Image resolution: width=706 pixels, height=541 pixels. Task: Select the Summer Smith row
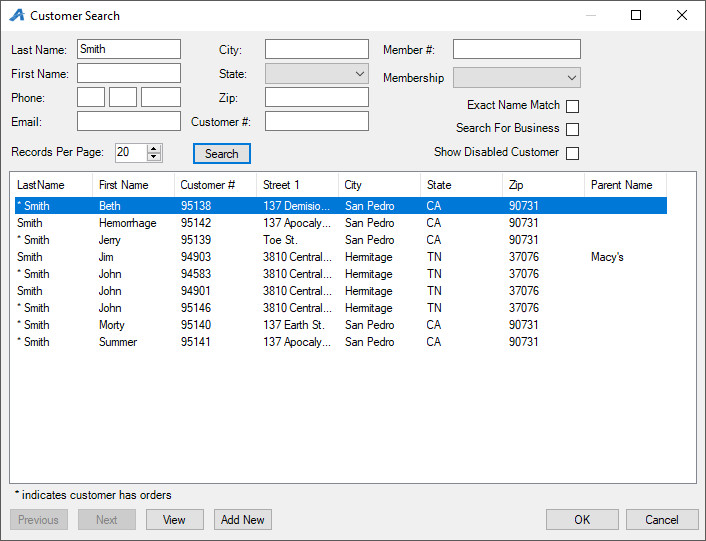pos(341,342)
